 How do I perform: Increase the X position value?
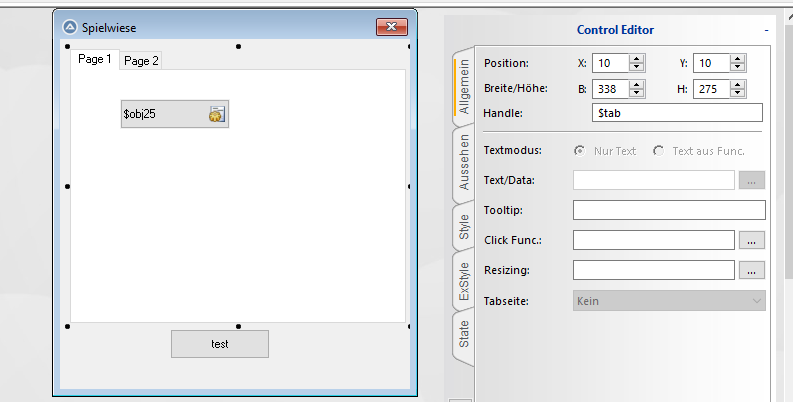(637, 58)
